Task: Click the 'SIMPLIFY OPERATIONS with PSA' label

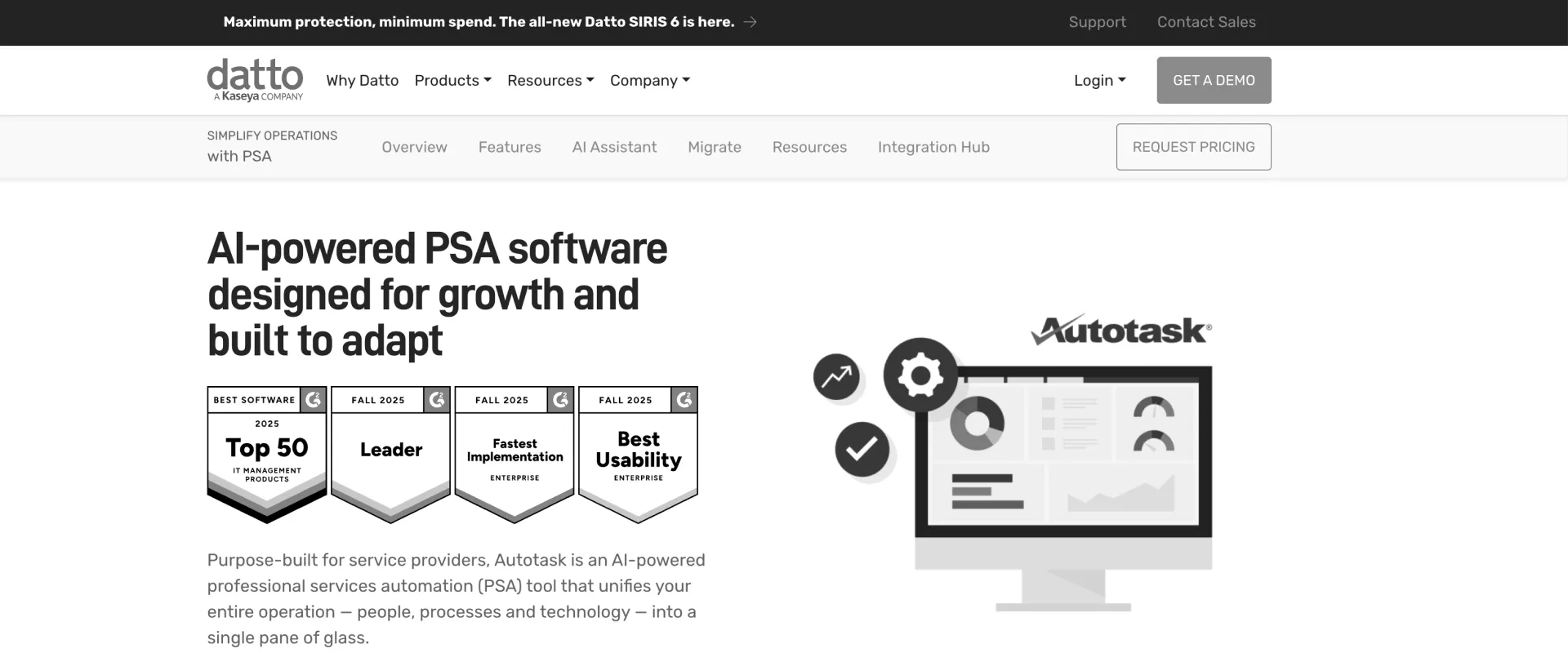Action: pos(272,146)
